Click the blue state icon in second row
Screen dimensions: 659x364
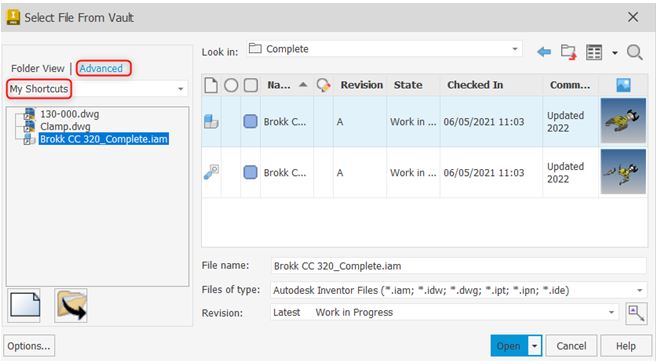250,172
